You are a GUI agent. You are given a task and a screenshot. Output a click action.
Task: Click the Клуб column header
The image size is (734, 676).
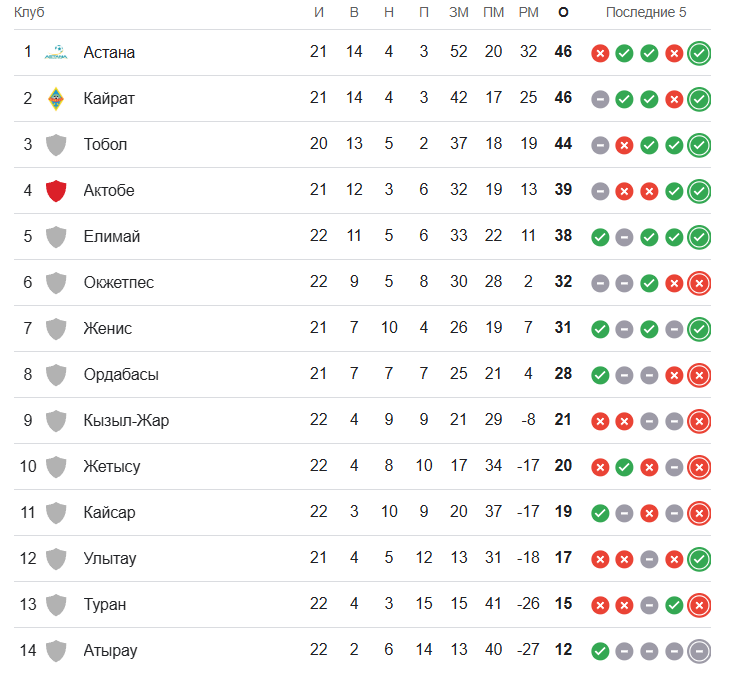coord(29,12)
